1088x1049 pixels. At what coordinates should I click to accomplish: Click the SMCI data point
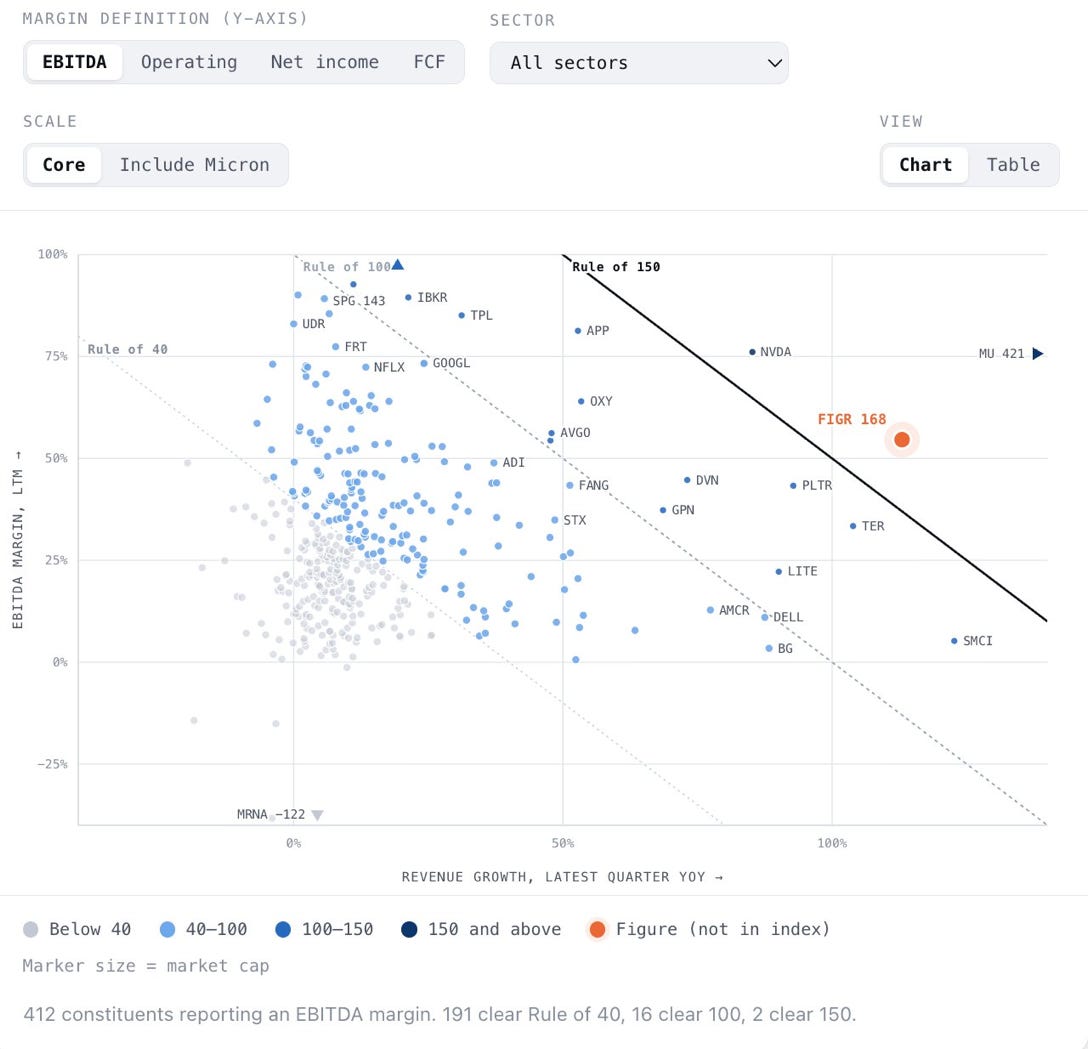pos(954,641)
